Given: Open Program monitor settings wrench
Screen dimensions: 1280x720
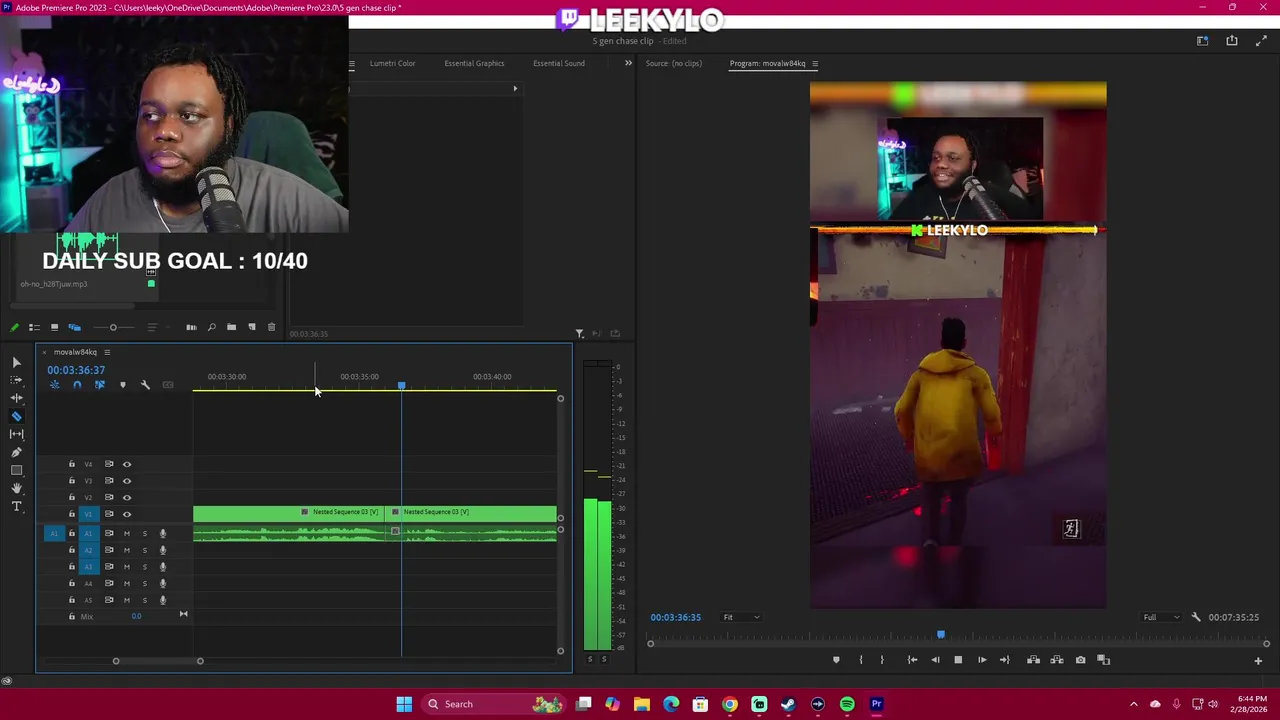Looking at the screenshot, I should point(1196,617).
